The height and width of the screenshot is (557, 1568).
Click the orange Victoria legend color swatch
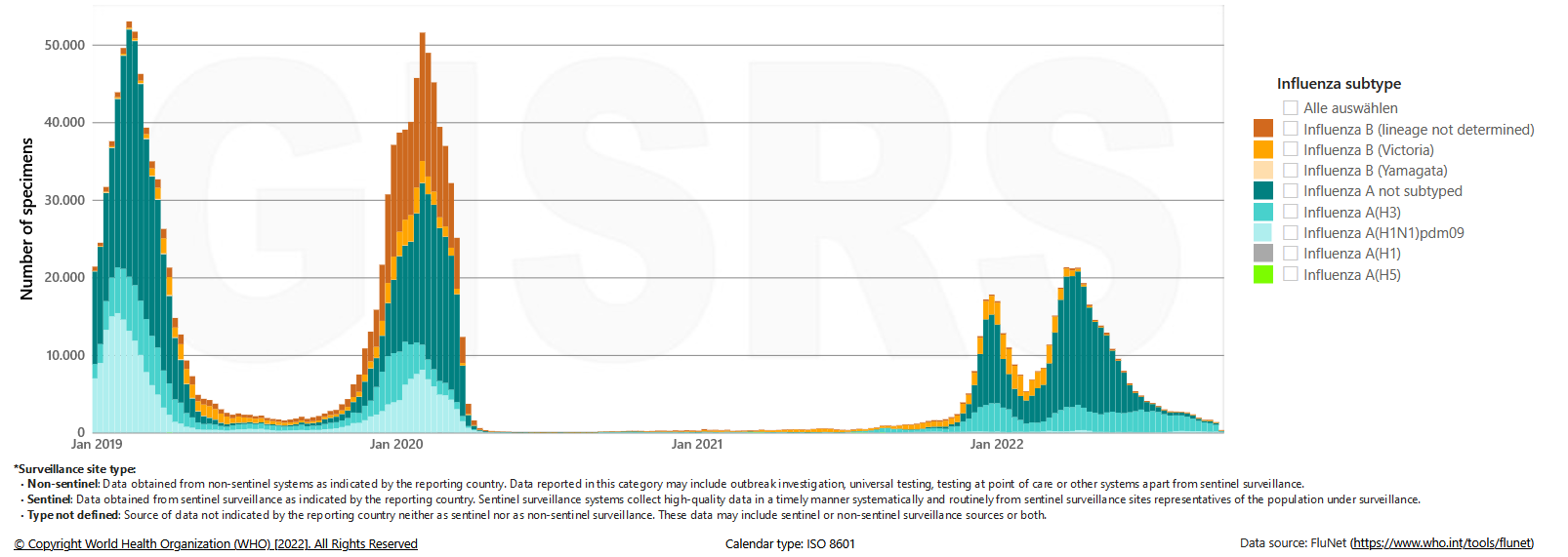[1262, 149]
